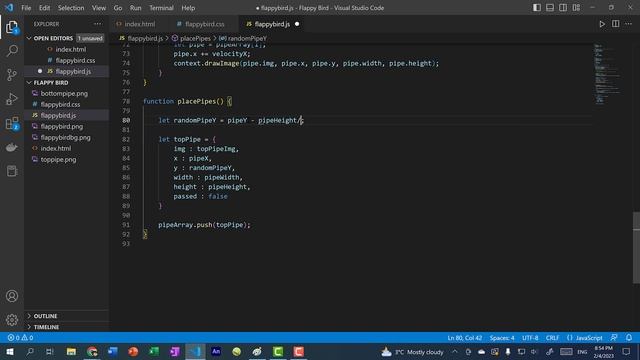Click the Ln 80, Col 42 status item
The width and height of the screenshot is (640, 360).
point(464,338)
